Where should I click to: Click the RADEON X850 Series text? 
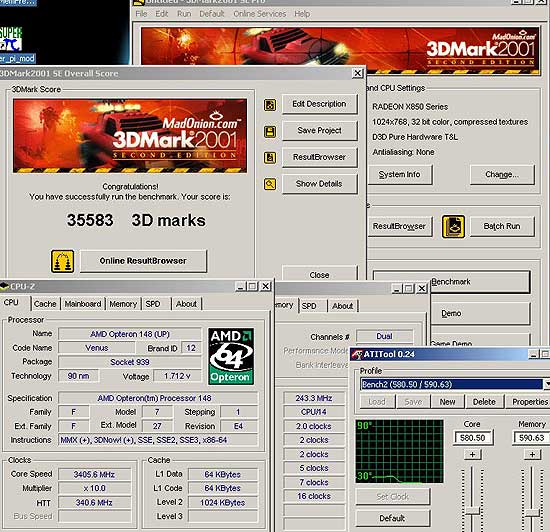pos(410,107)
